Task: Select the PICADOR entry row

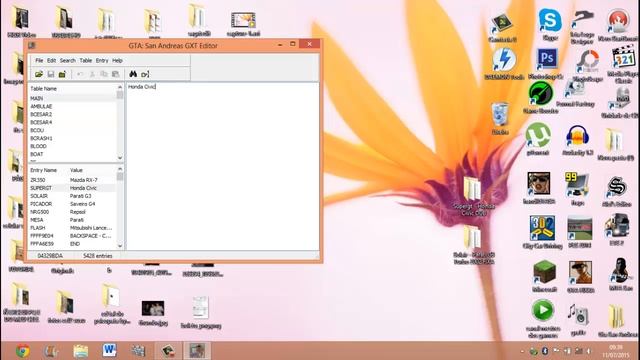Action: pyautogui.click(x=72, y=204)
